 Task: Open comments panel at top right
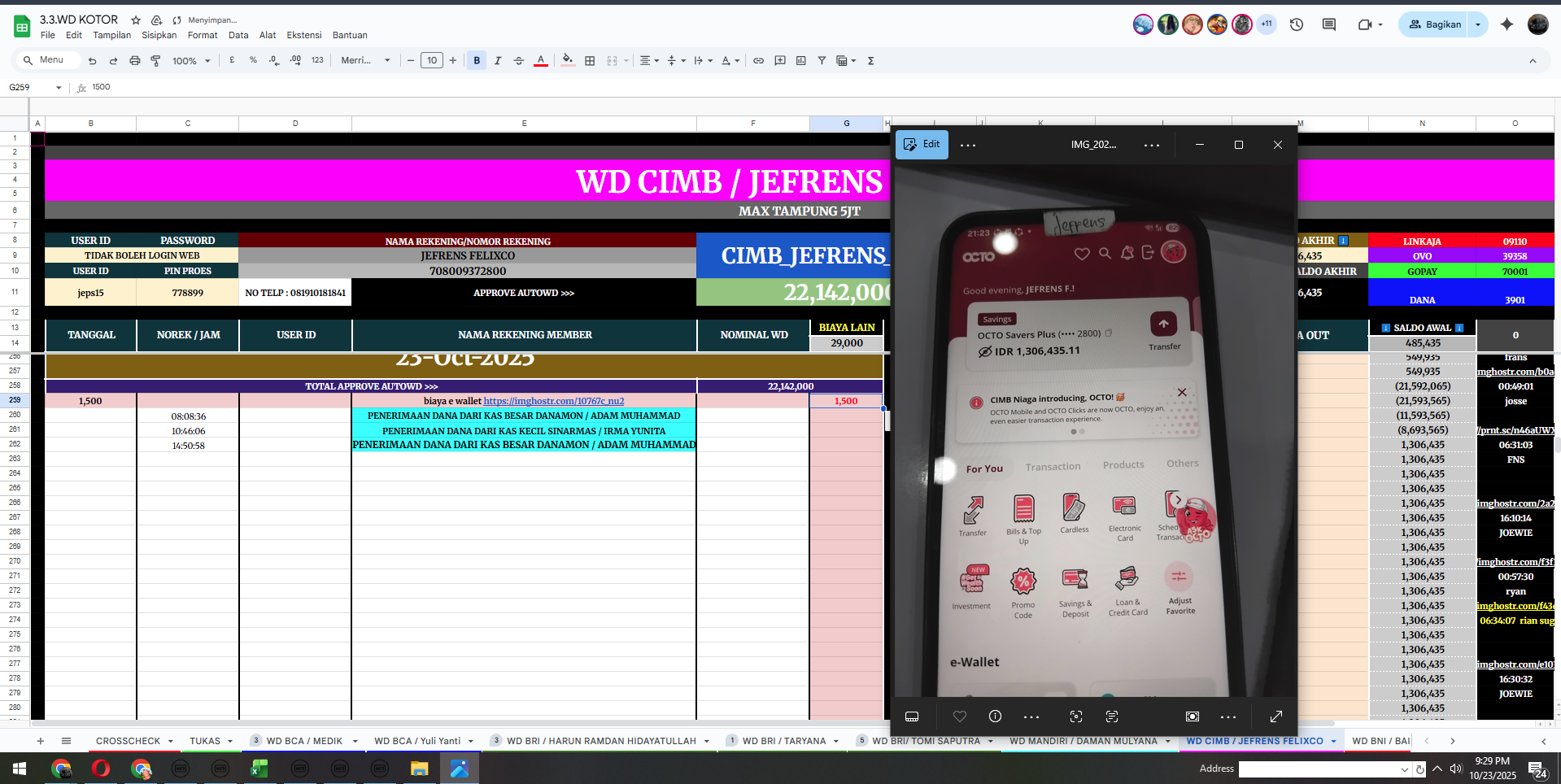[x=1329, y=24]
